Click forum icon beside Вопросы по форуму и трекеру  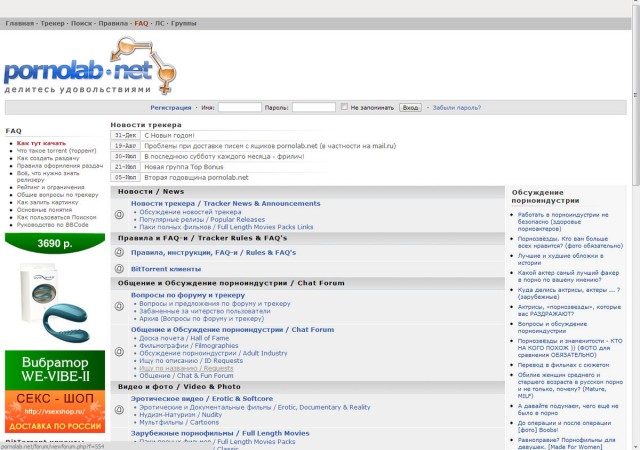(119, 306)
